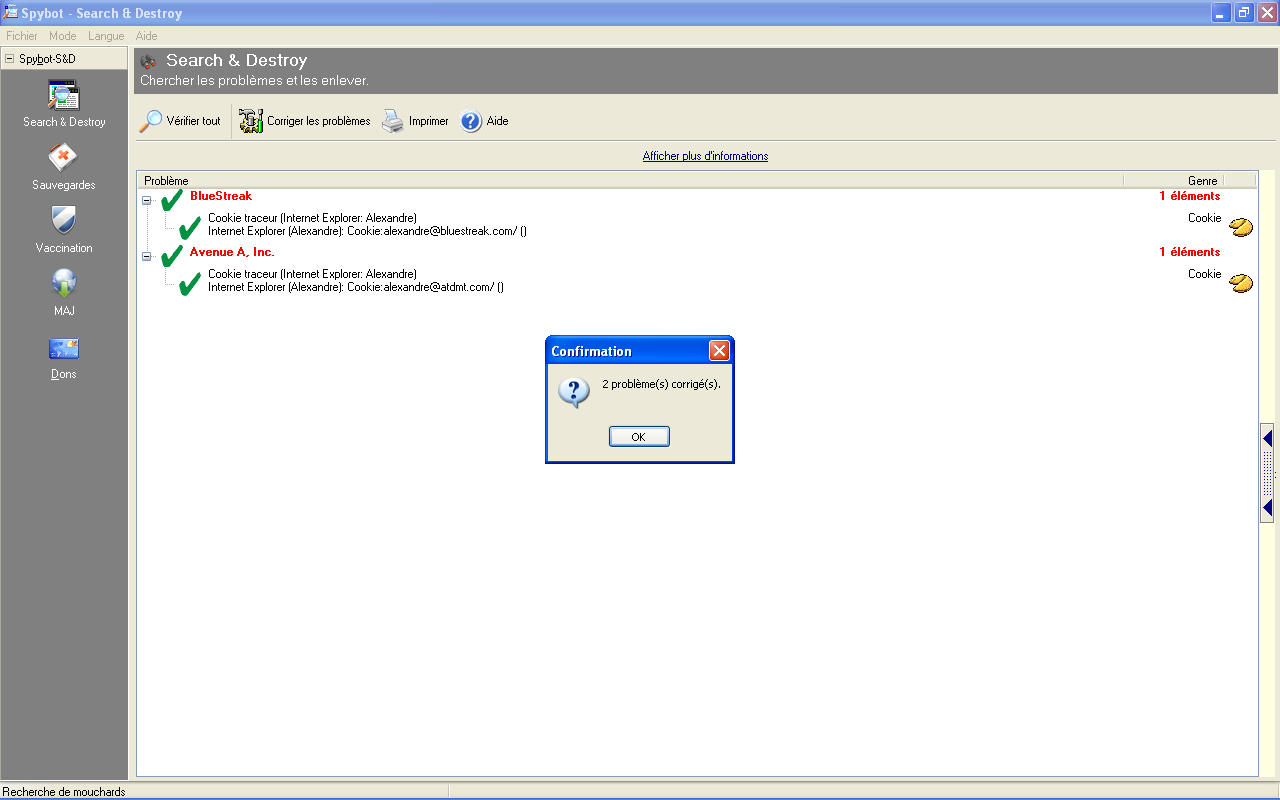Click the Imprimer printer button
Image resolution: width=1280 pixels, height=800 pixels.
415,121
